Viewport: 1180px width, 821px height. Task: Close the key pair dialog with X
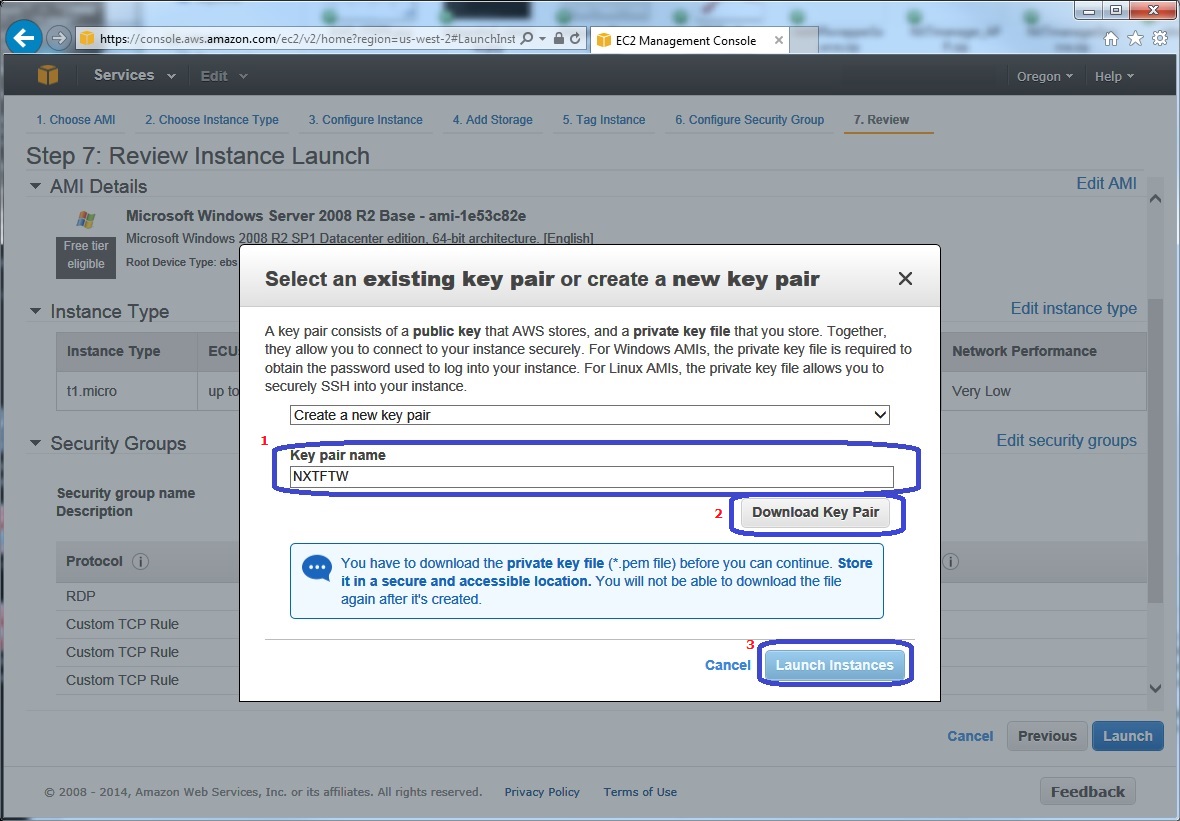coord(905,278)
